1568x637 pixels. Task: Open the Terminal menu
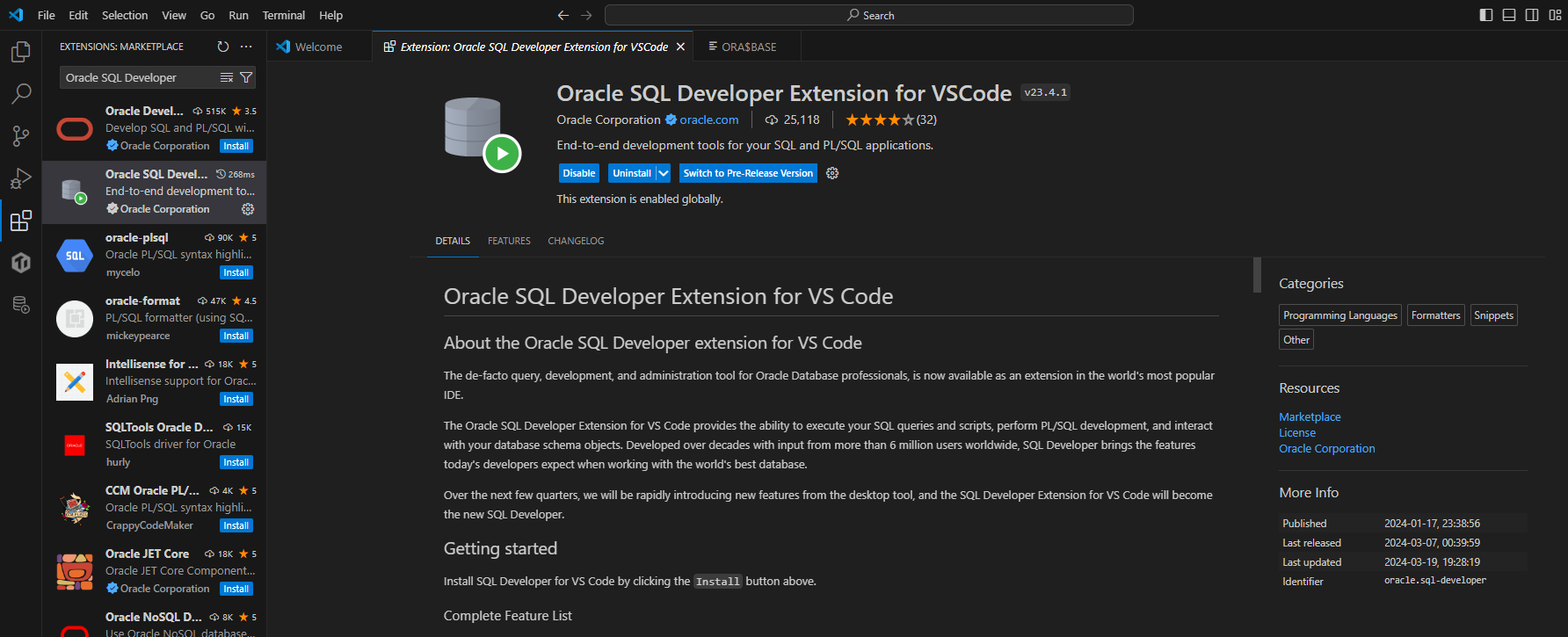[284, 15]
